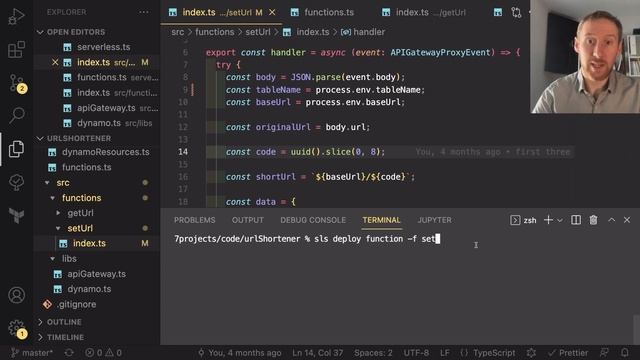Select the Terminal panel tab
This screenshot has height=360, width=640.
pyautogui.click(x=382, y=220)
